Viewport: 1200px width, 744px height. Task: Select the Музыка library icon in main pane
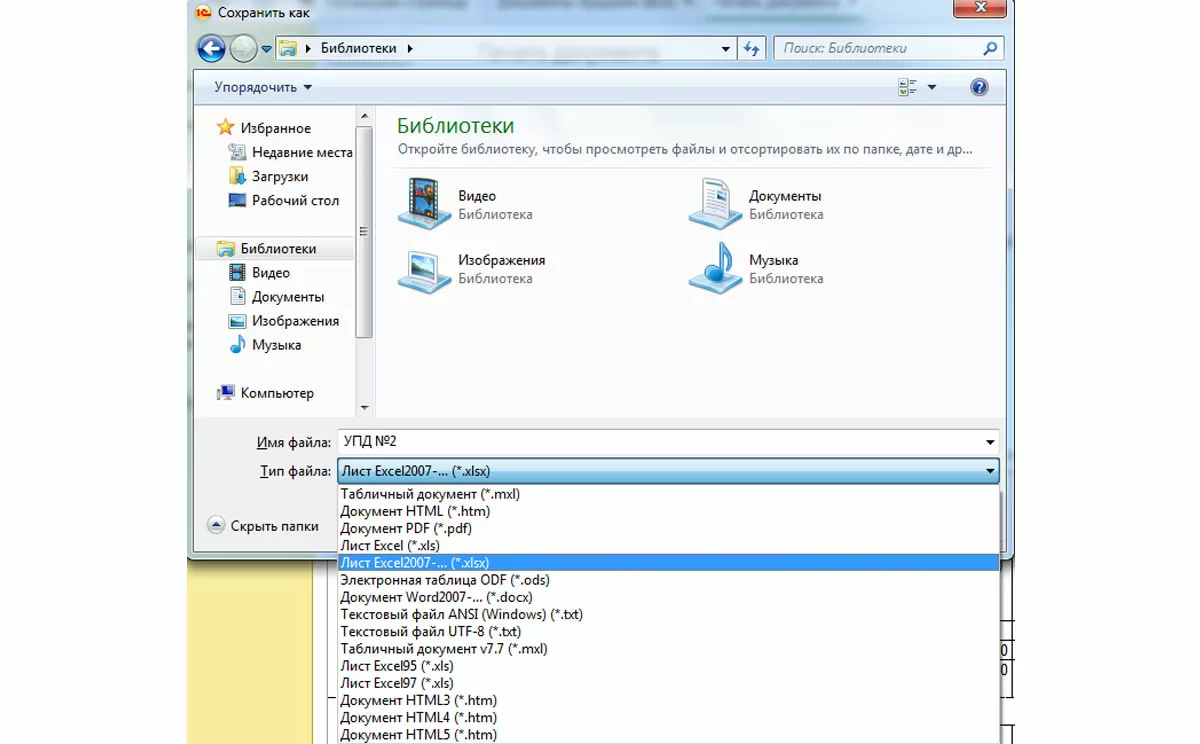click(x=715, y=267)
